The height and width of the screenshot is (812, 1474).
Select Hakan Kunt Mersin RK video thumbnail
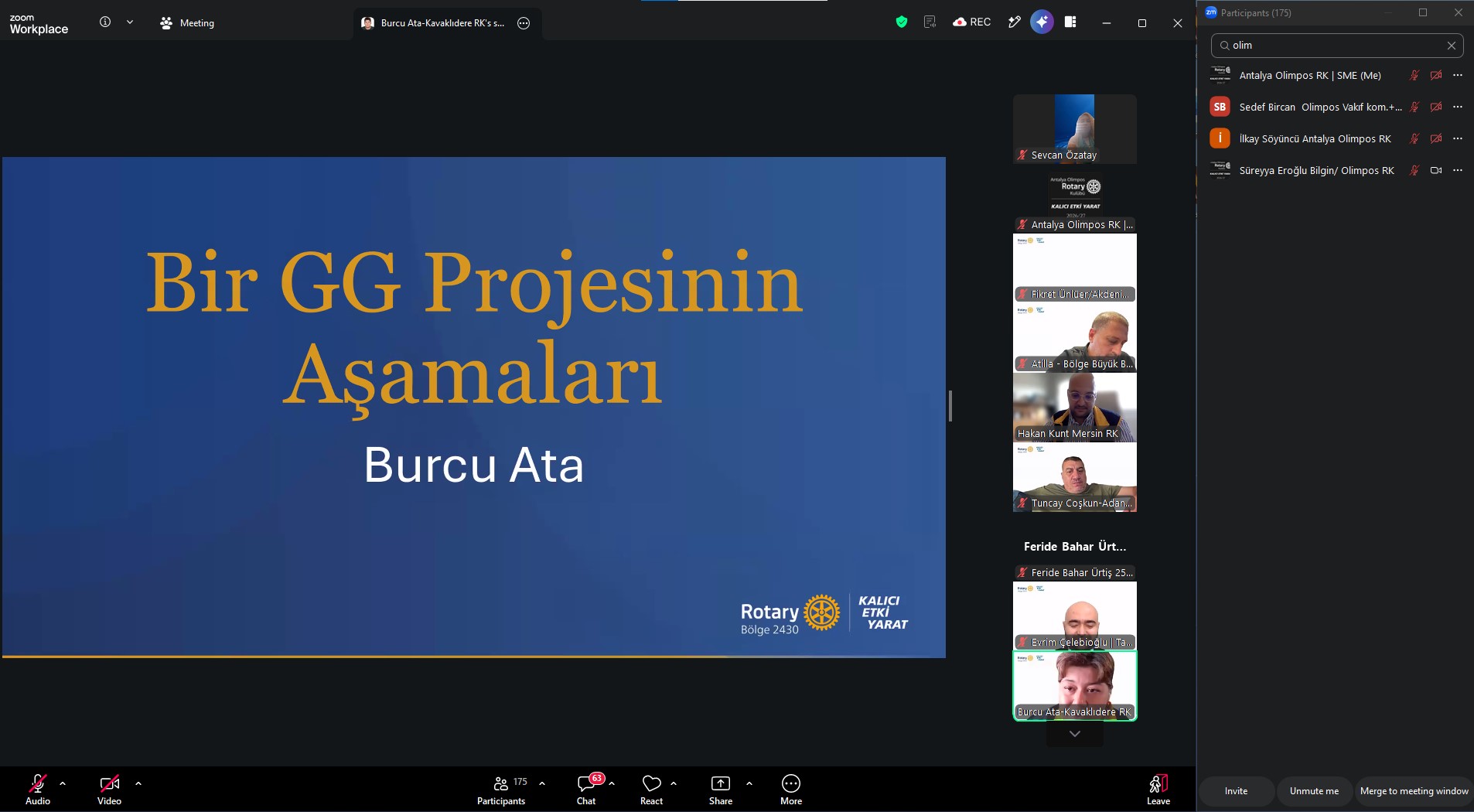click(x=1075, y=408)
